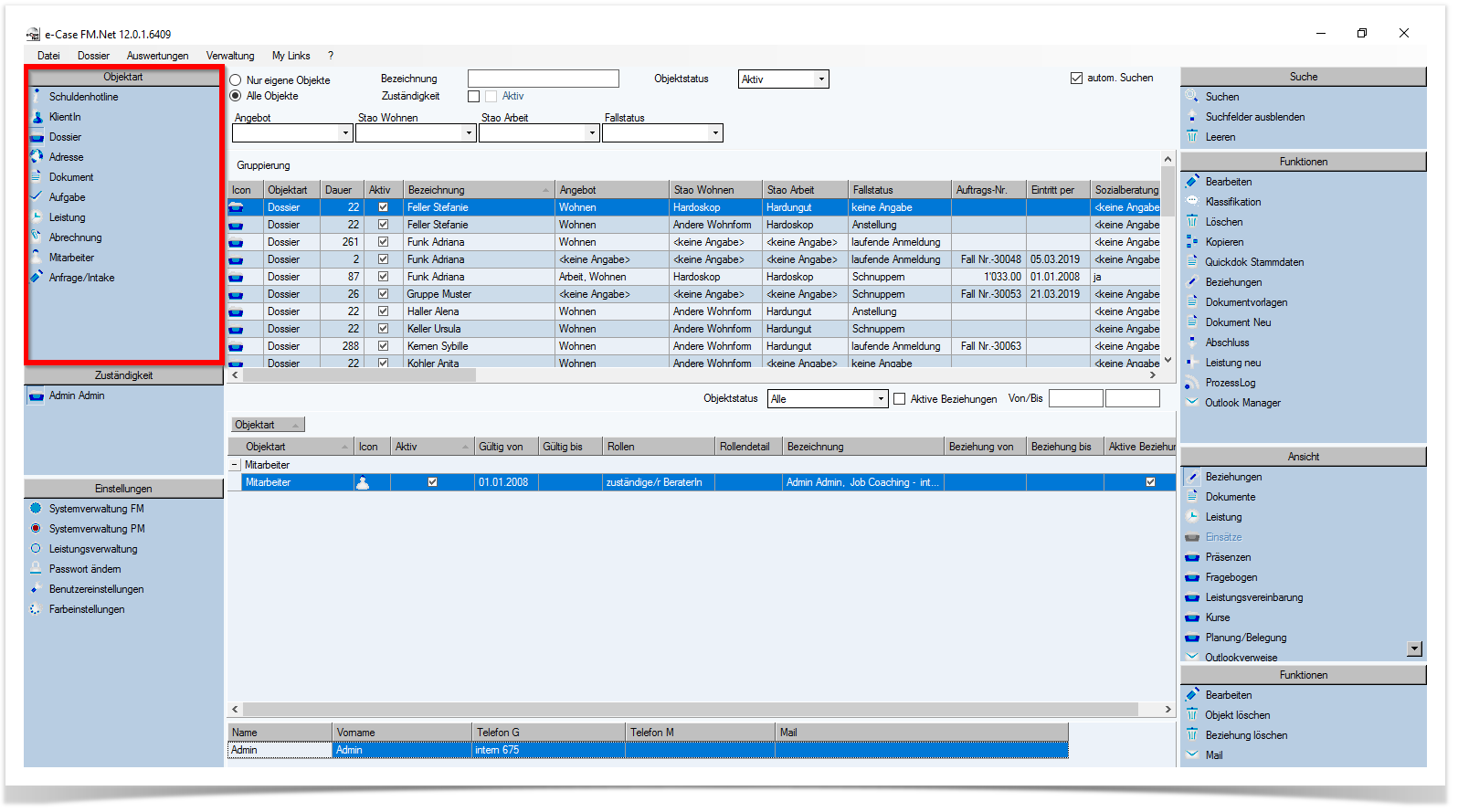Click the Leistung icon in left sidebar

(37, 217)
